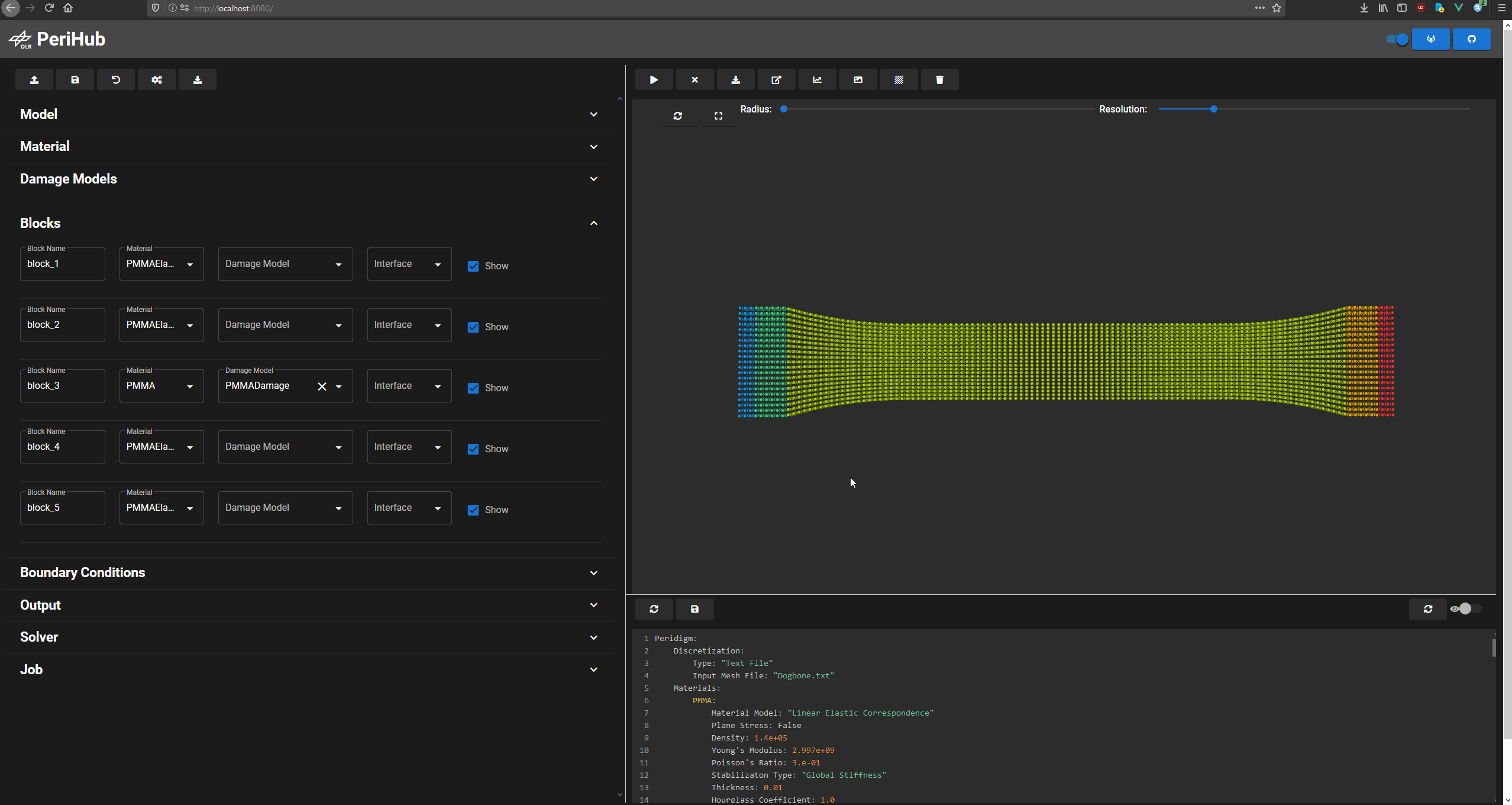1512x805 pixels.
Task: Uncheck Show for block_2
Action: [473, 327]
